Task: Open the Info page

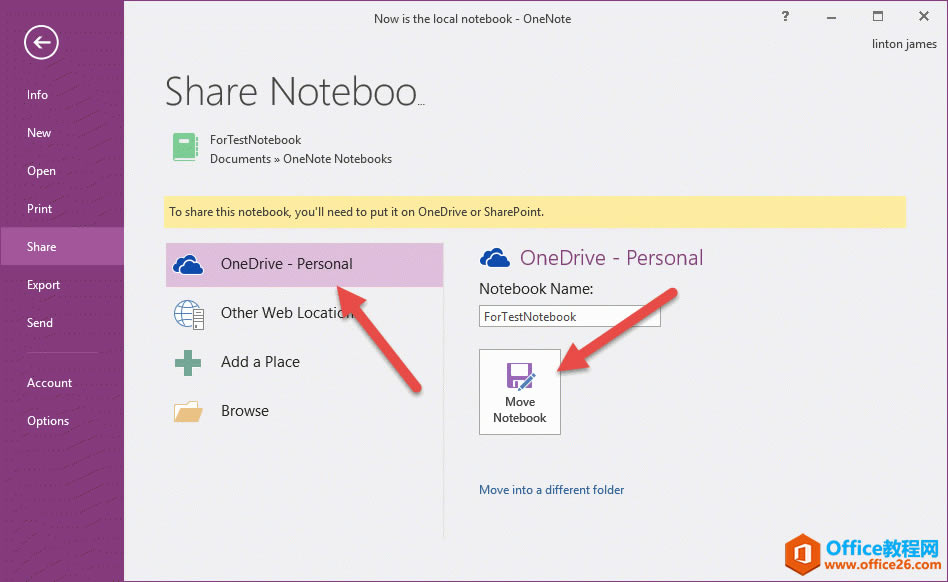Action: [38, 95]
